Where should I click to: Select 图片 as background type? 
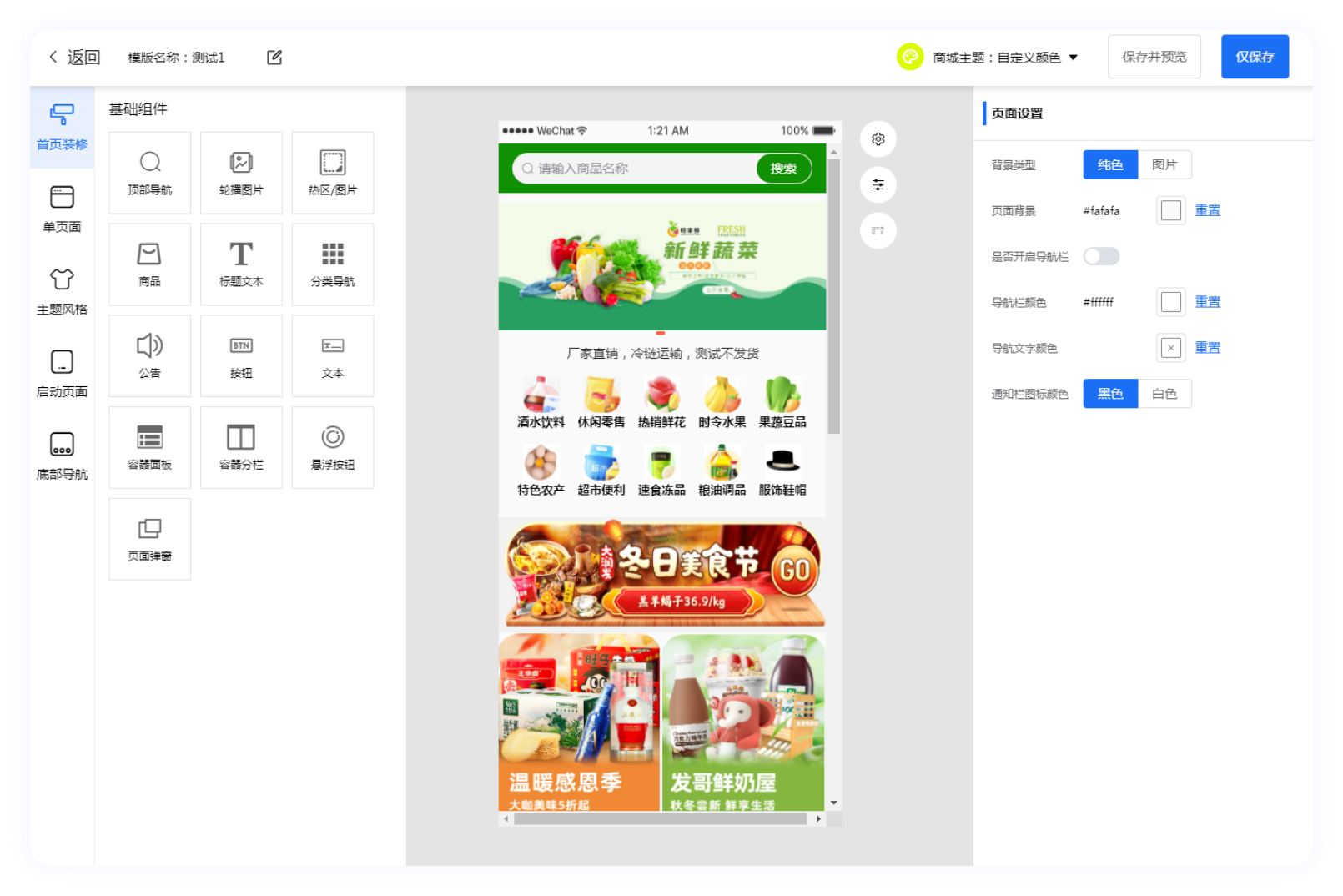(x=1164, y=165)
